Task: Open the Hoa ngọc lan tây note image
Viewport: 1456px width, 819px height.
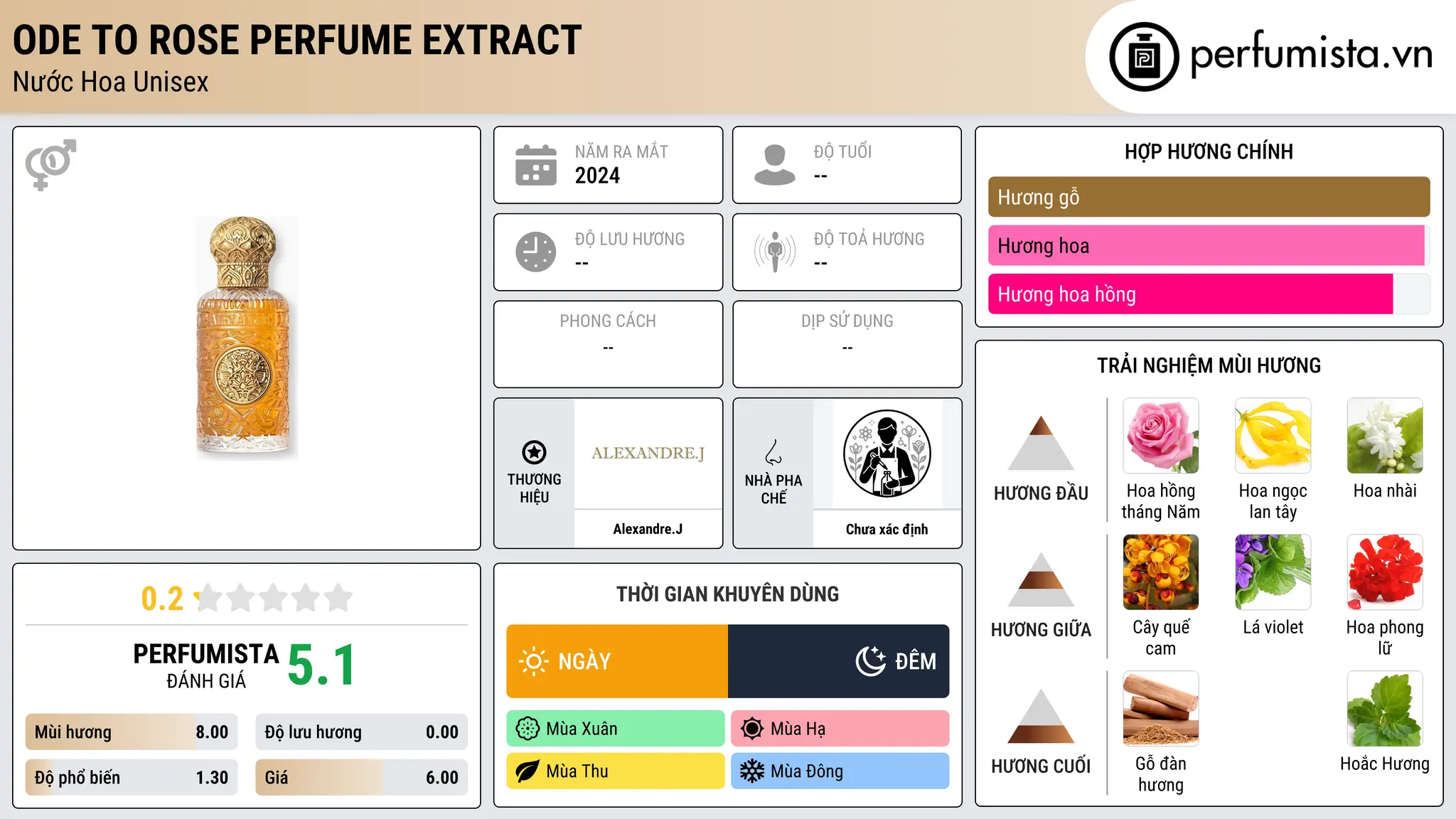Action: (1273, 436)
